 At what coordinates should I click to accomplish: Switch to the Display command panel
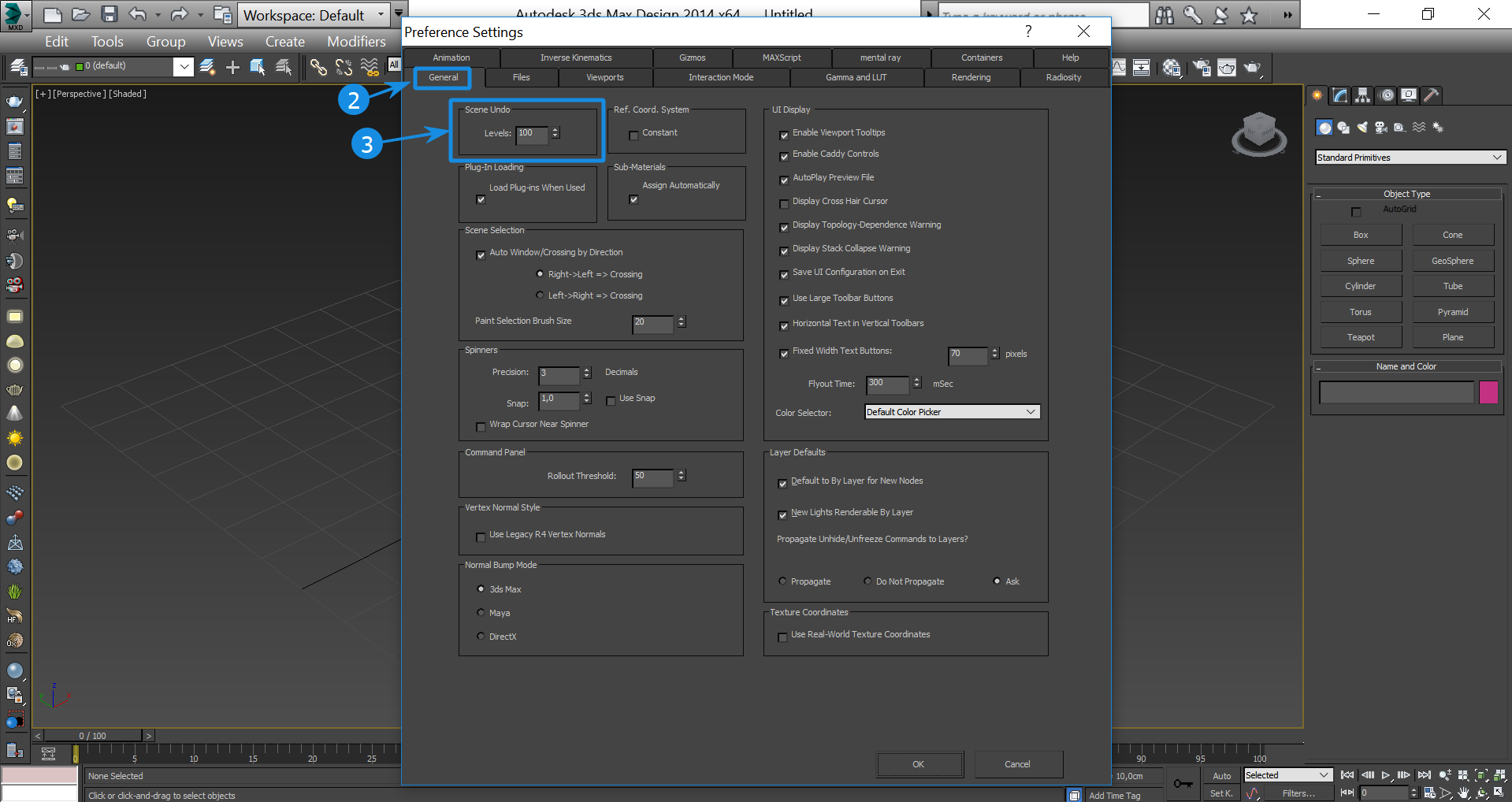(1409, 95)
